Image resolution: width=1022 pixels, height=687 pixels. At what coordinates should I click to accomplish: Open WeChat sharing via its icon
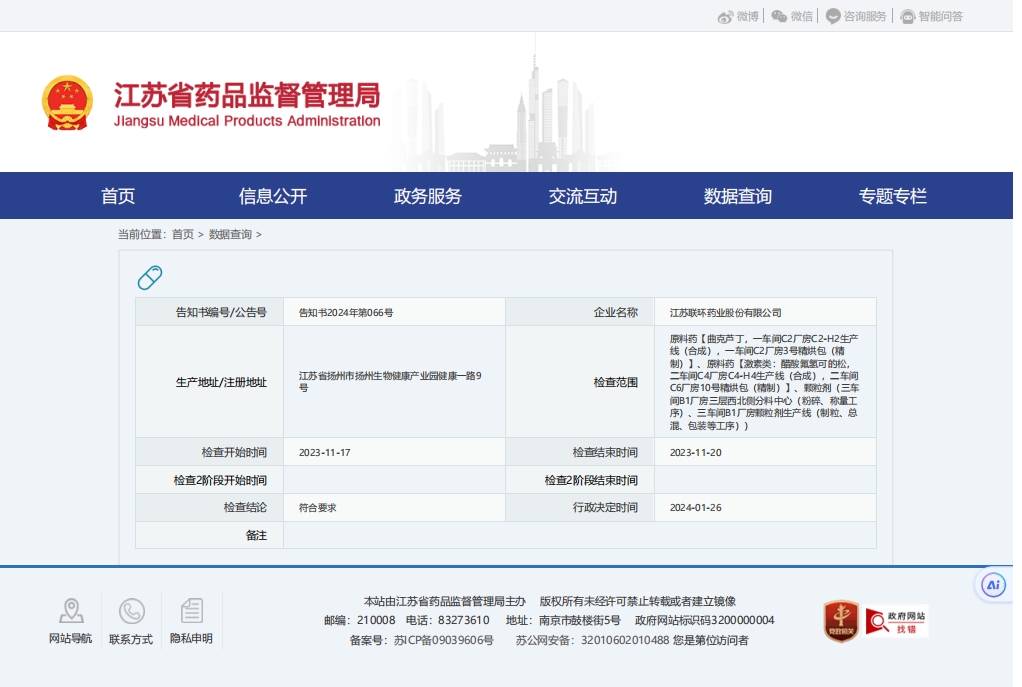click(x=781, y=15)
